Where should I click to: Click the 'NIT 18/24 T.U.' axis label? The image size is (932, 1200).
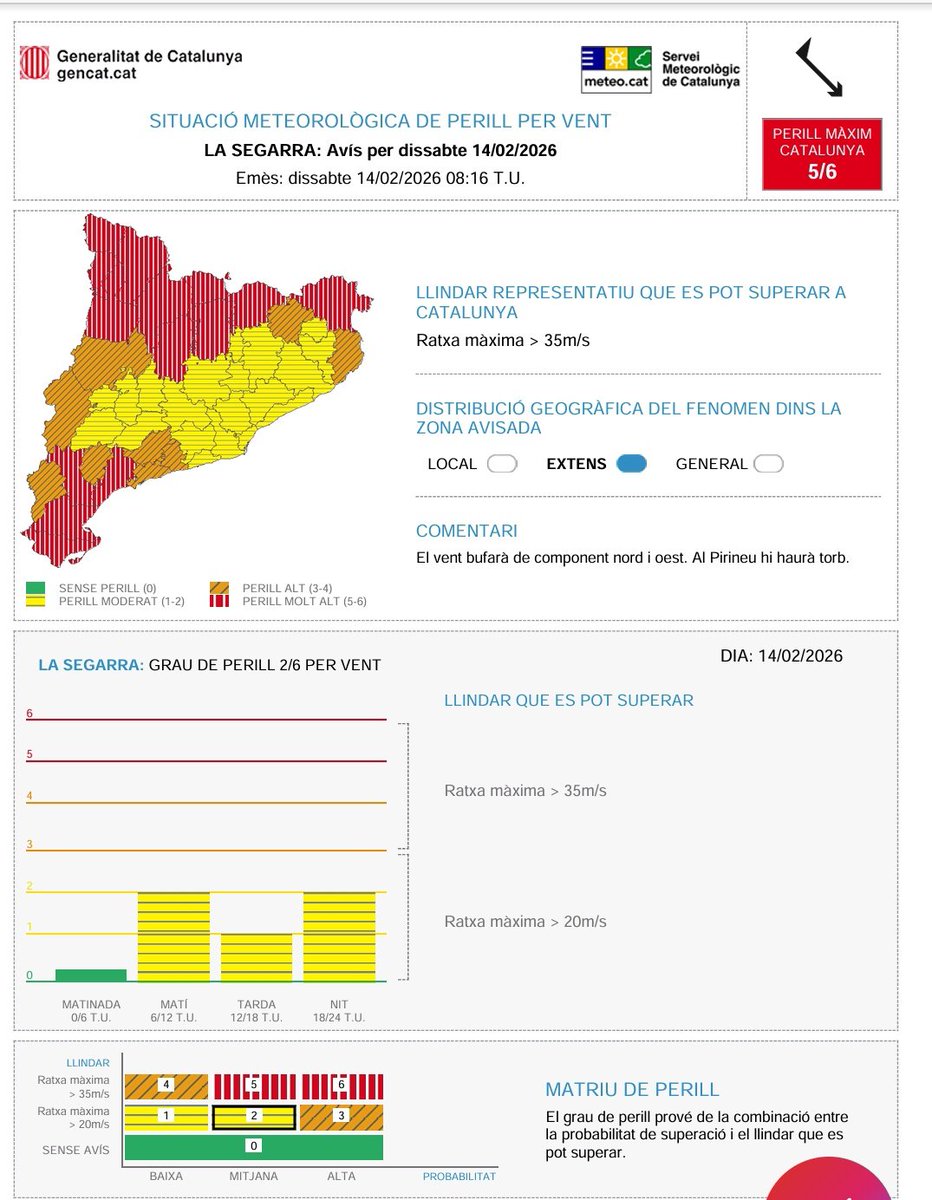point(340,1011)
